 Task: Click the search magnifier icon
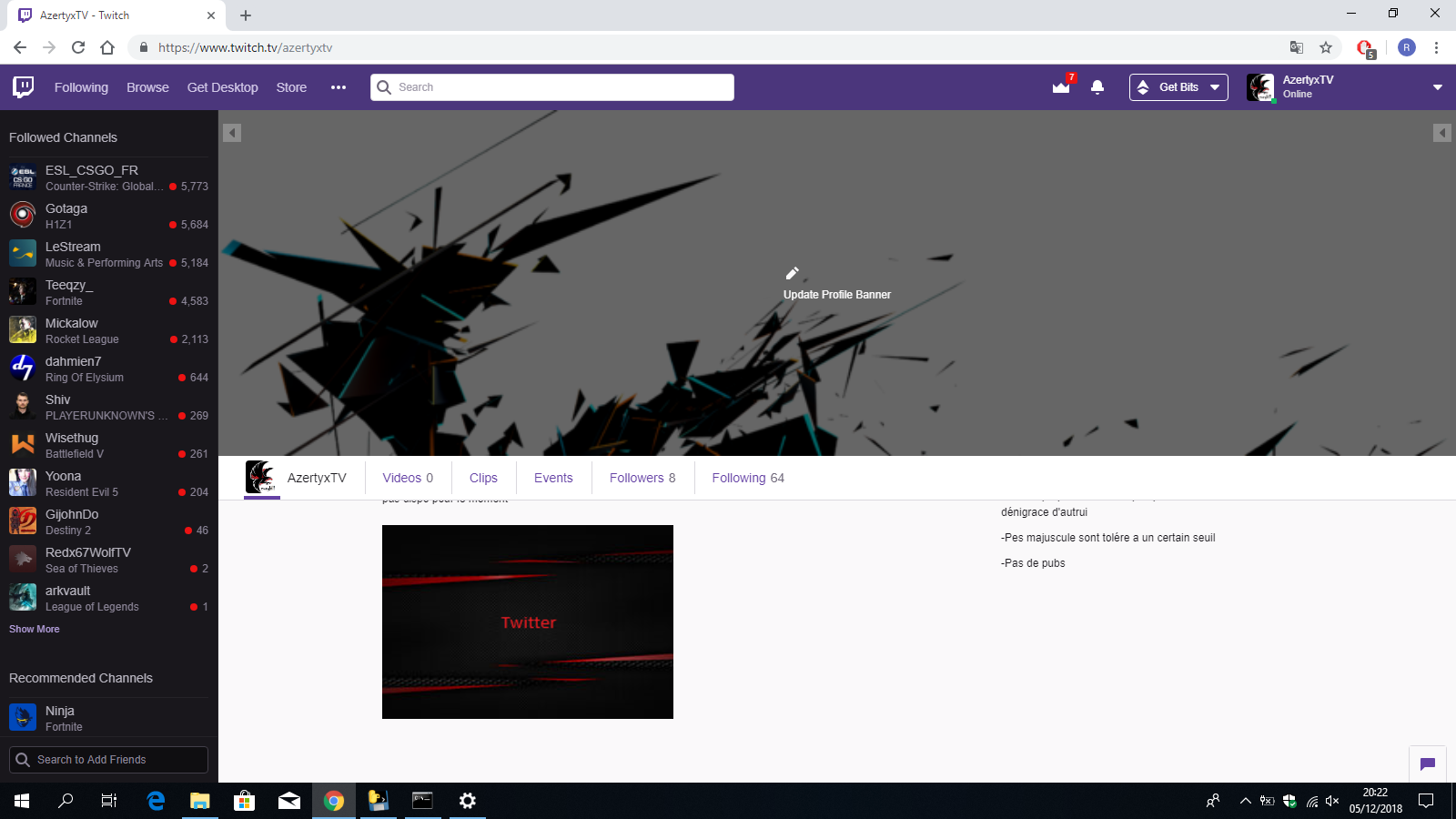click(384, 87)
